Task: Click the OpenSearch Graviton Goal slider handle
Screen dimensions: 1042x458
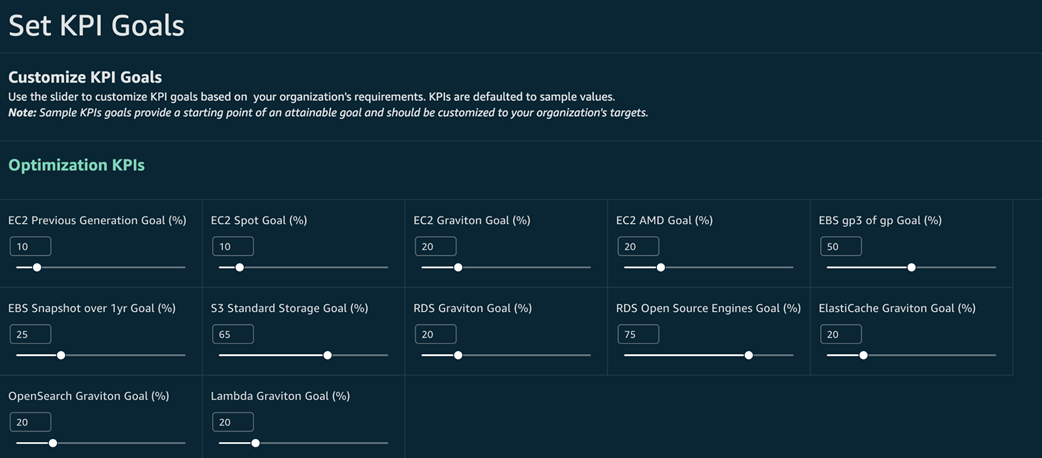Action: click(53, 443)
